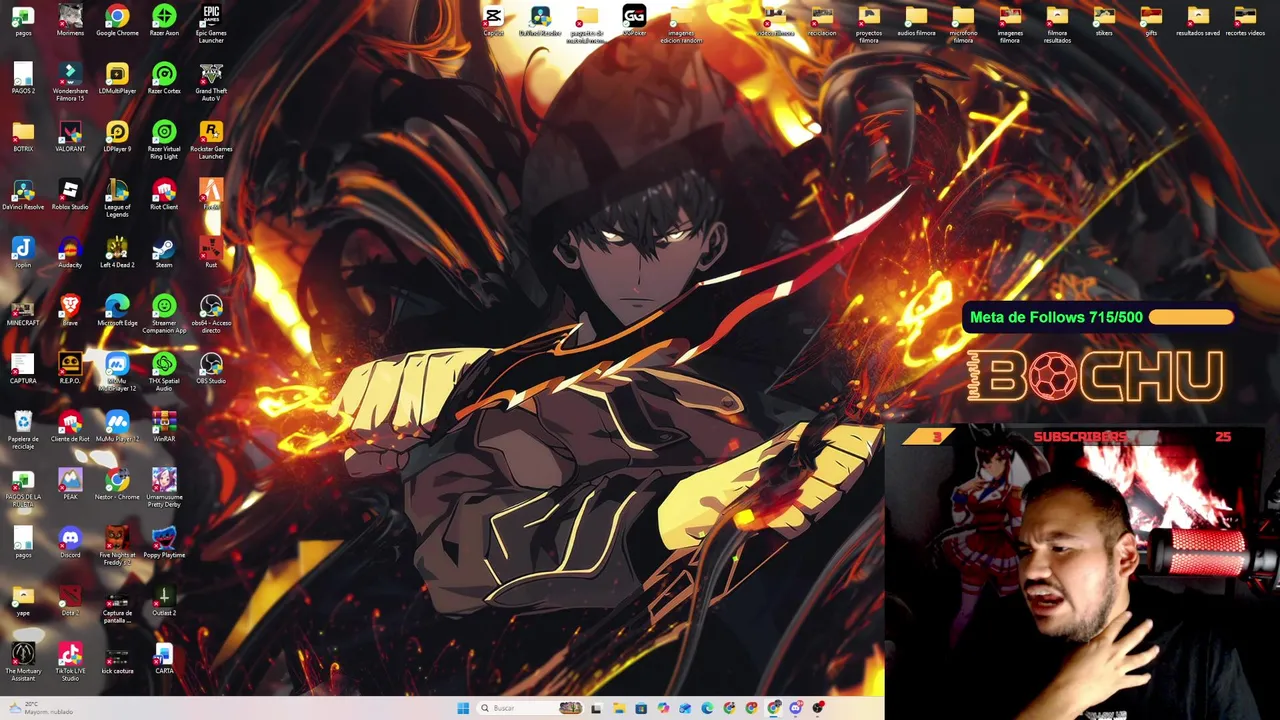Launch Razer Axon from the desktop

(164, 20)
